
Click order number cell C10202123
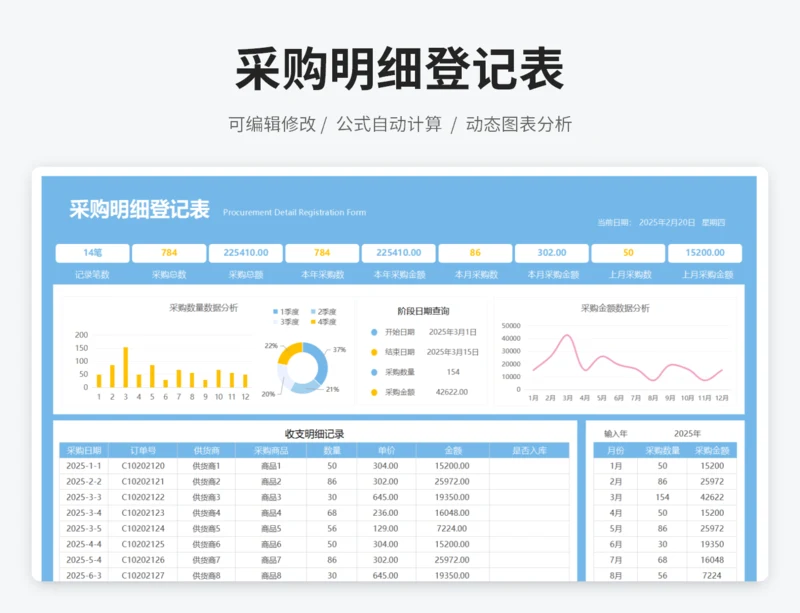point(143,513)
